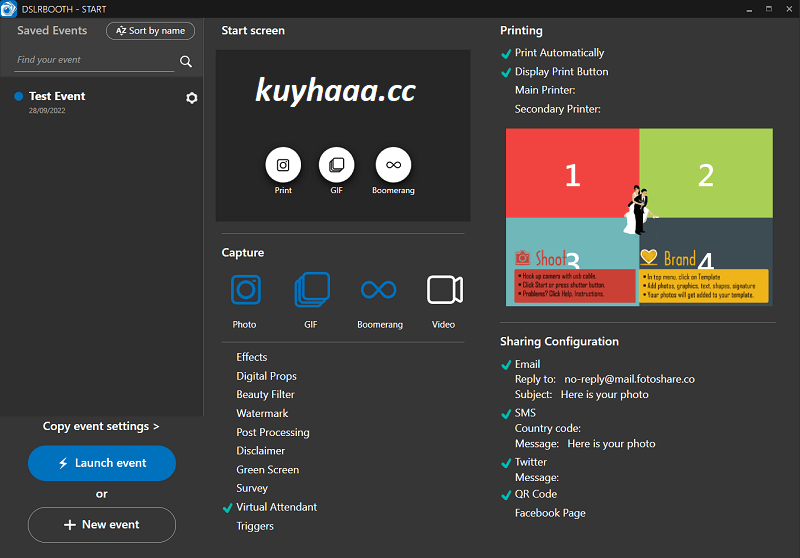The image size is (800, 558).
Task: Click the Capture section heading
Action: point(243,252)
